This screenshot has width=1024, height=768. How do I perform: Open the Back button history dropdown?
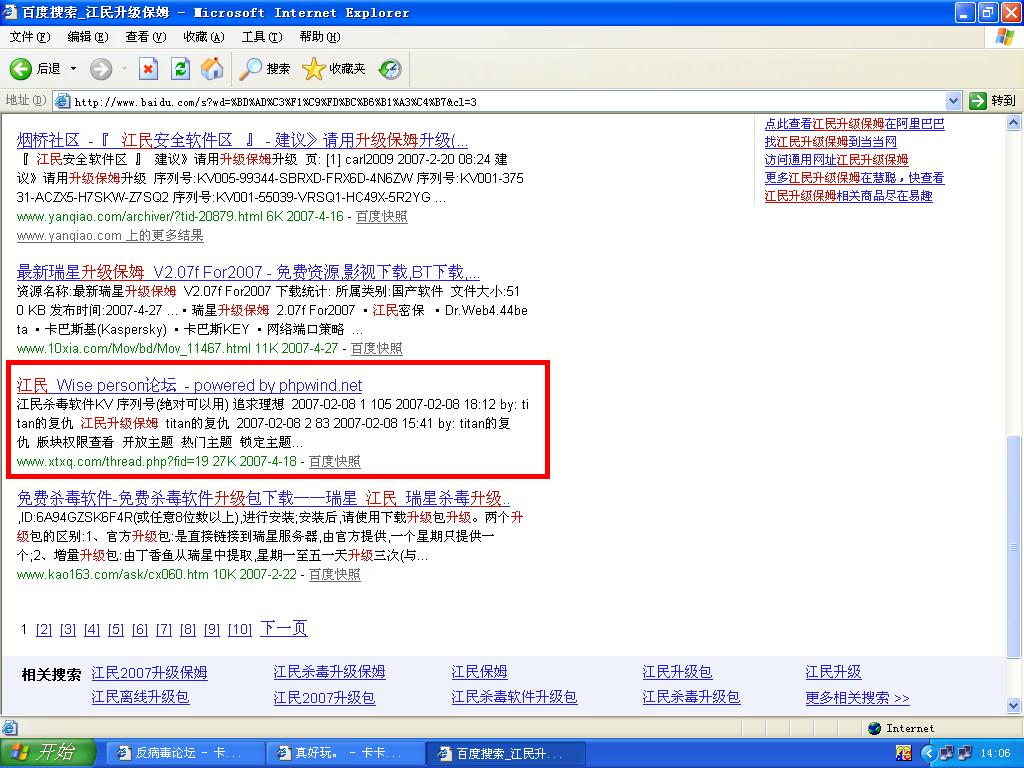73,69
